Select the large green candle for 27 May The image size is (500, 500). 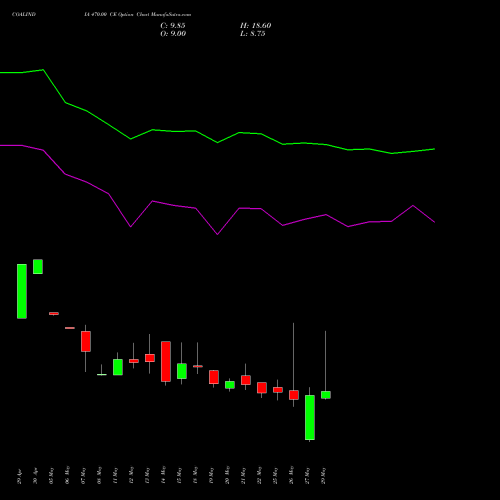point(310,417)
